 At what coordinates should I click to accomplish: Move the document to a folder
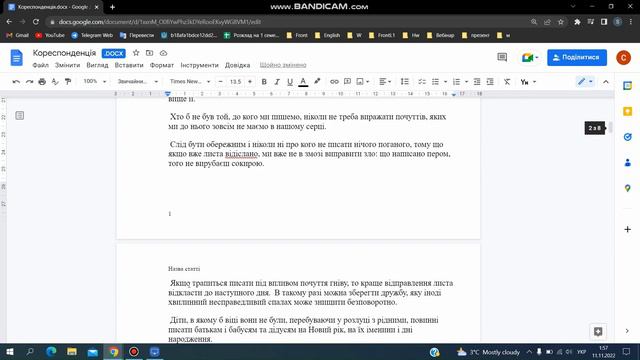pyautogui.click(x=149, y=53)
